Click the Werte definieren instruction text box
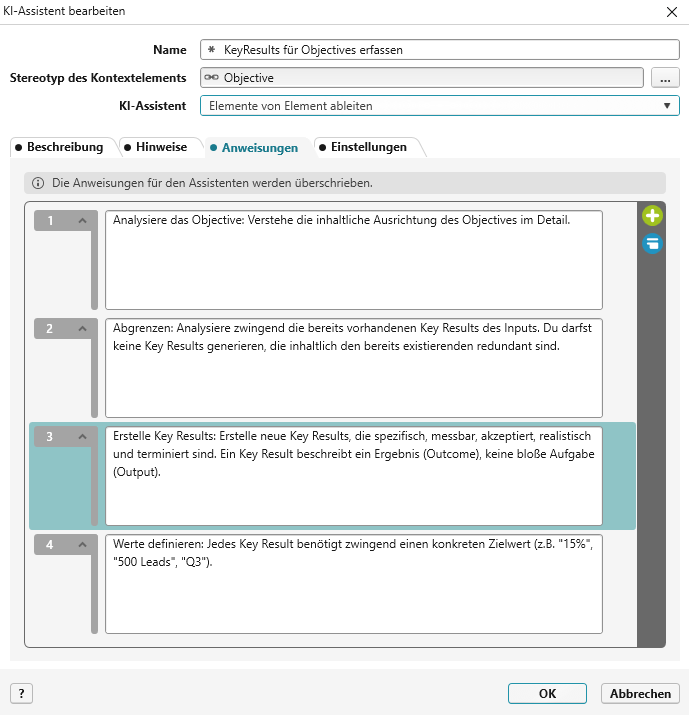Image resolution: width=689 pixels, height=715 pixels. point(353,583)
